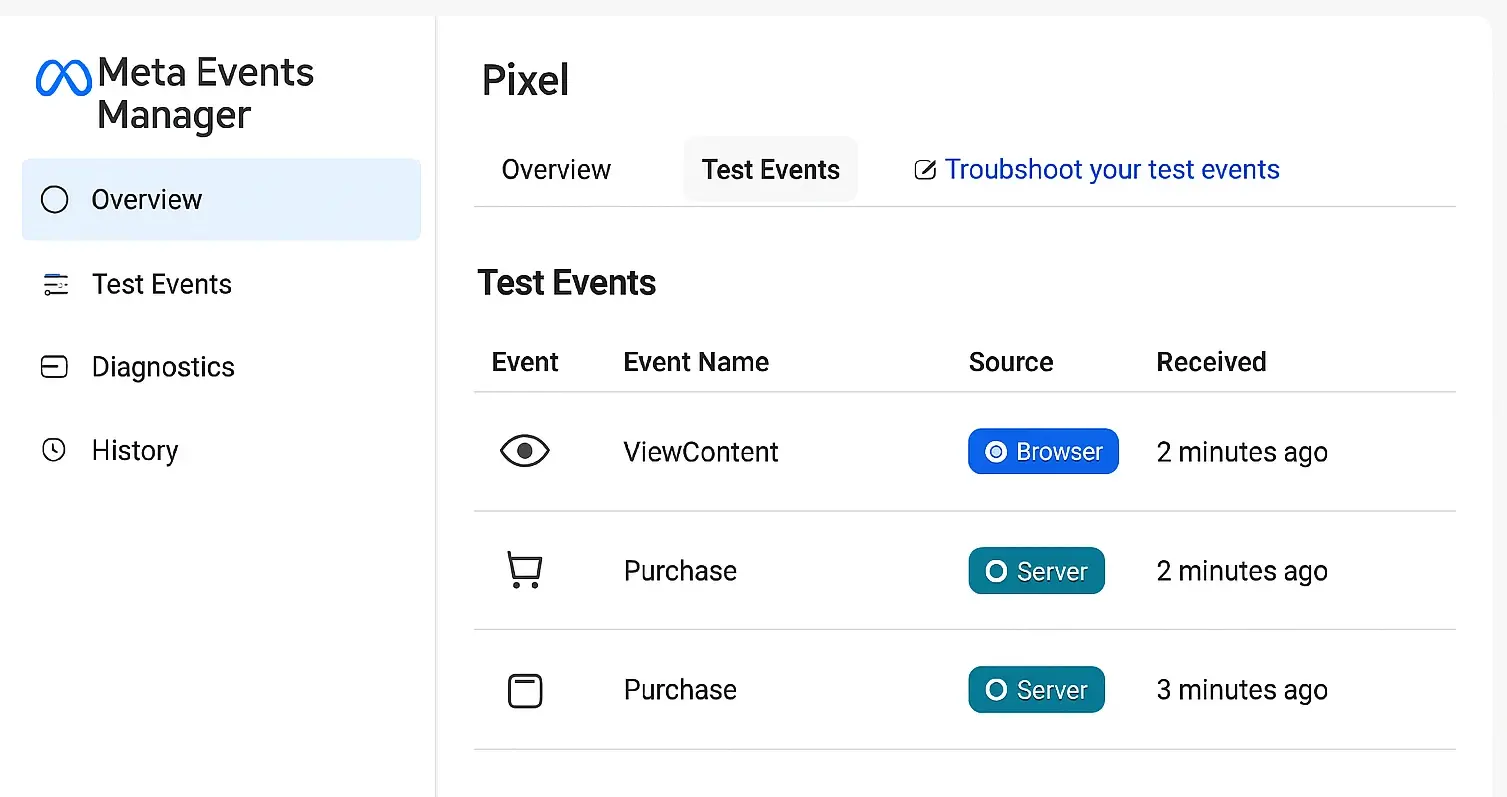Click the sliders icon beside sidebar Test Events

(55, 285)
